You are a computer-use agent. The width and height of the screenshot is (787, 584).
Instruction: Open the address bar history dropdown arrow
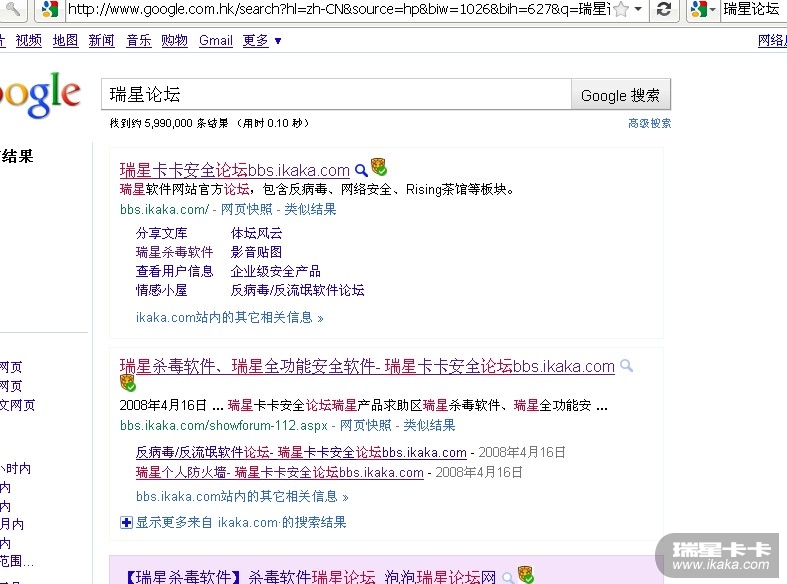click(x=638, y=9)
